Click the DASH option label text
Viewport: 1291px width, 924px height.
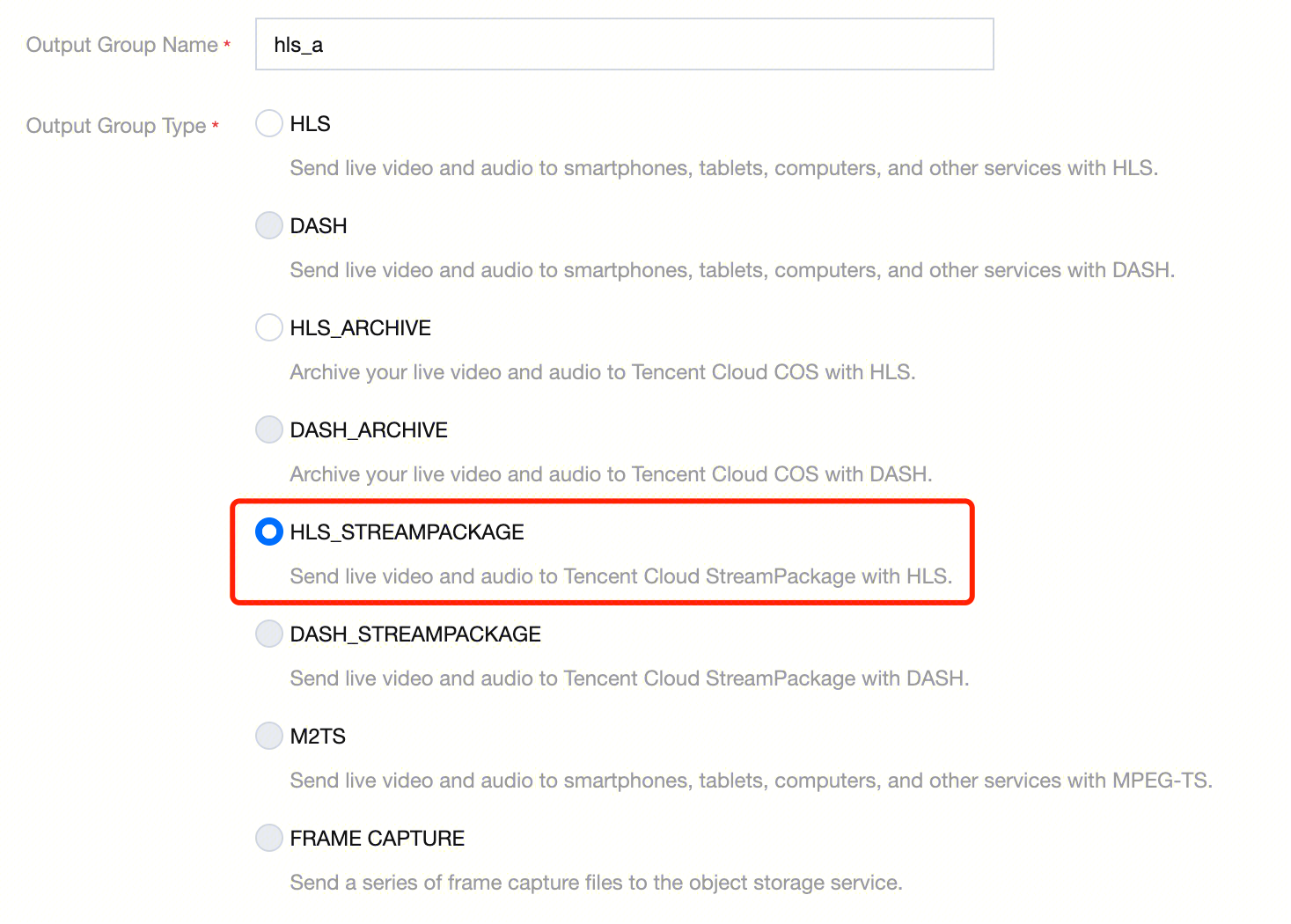click(x=319, y=226)
